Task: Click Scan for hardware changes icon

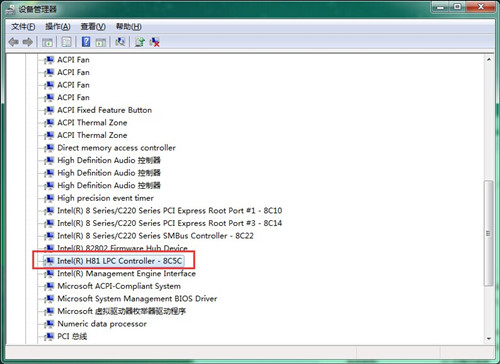Action: (x=120, y=42)
